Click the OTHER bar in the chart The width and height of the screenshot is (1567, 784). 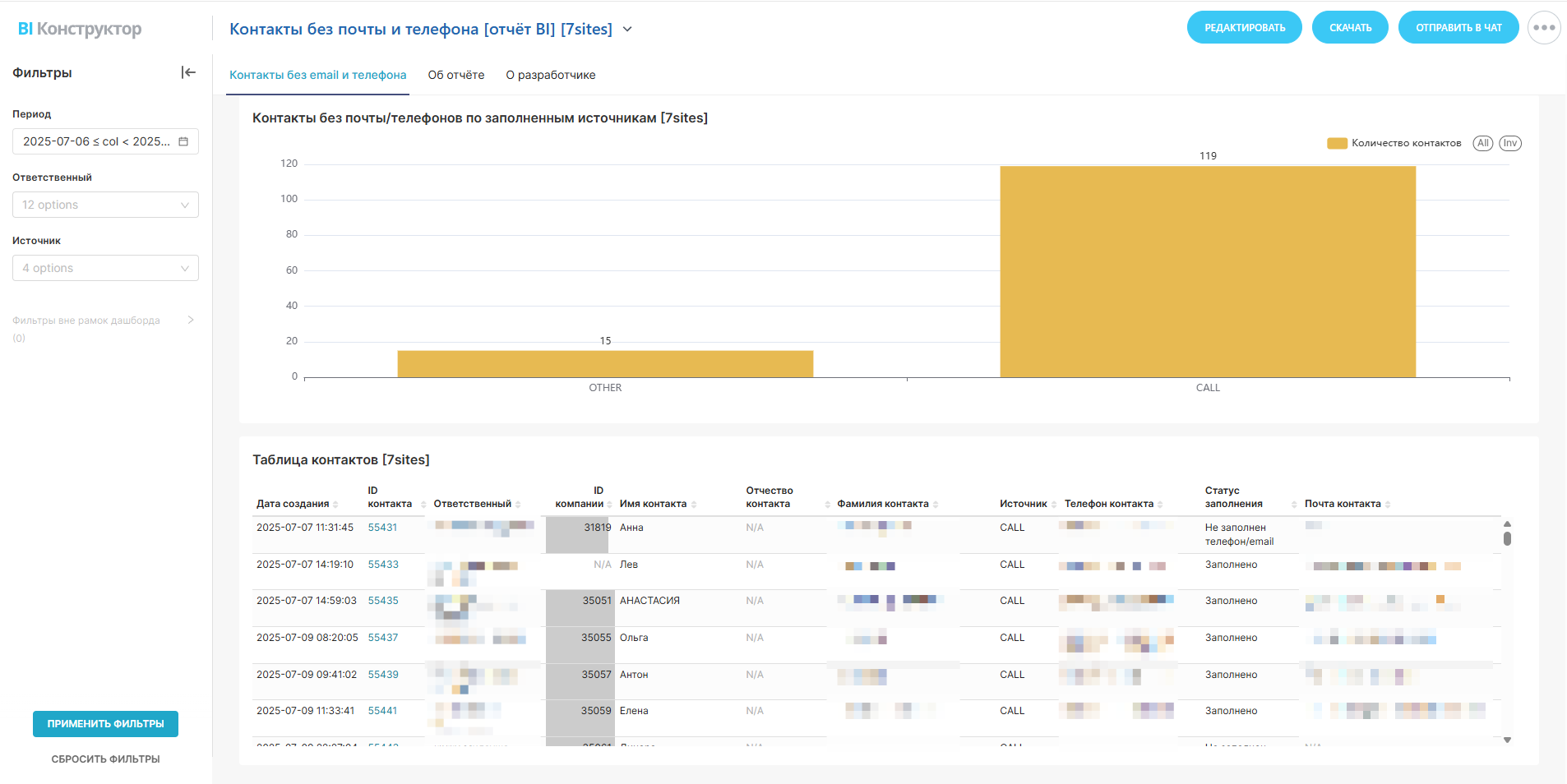click(605, 364)
